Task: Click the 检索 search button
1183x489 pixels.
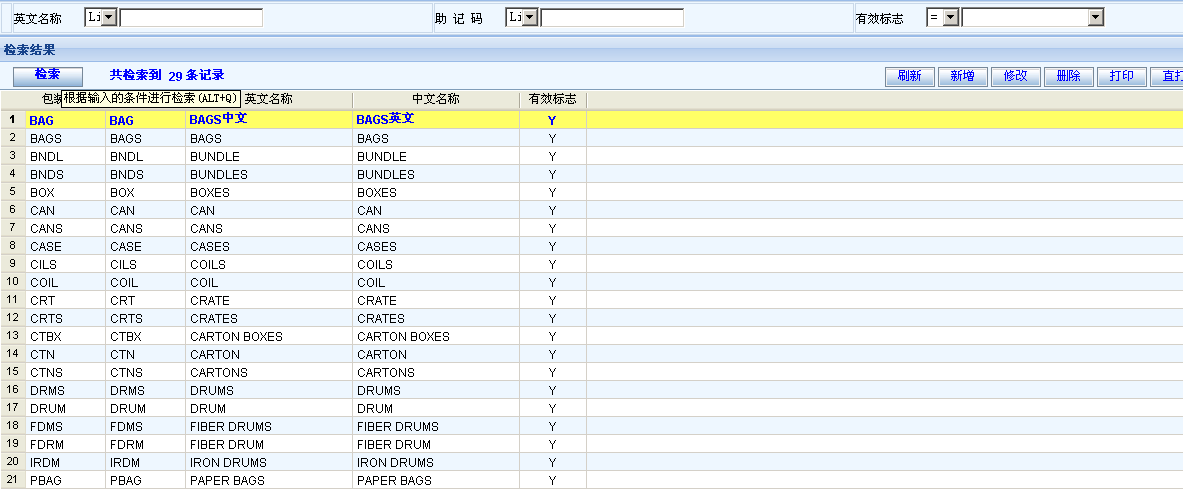Action: coord(48,75)
